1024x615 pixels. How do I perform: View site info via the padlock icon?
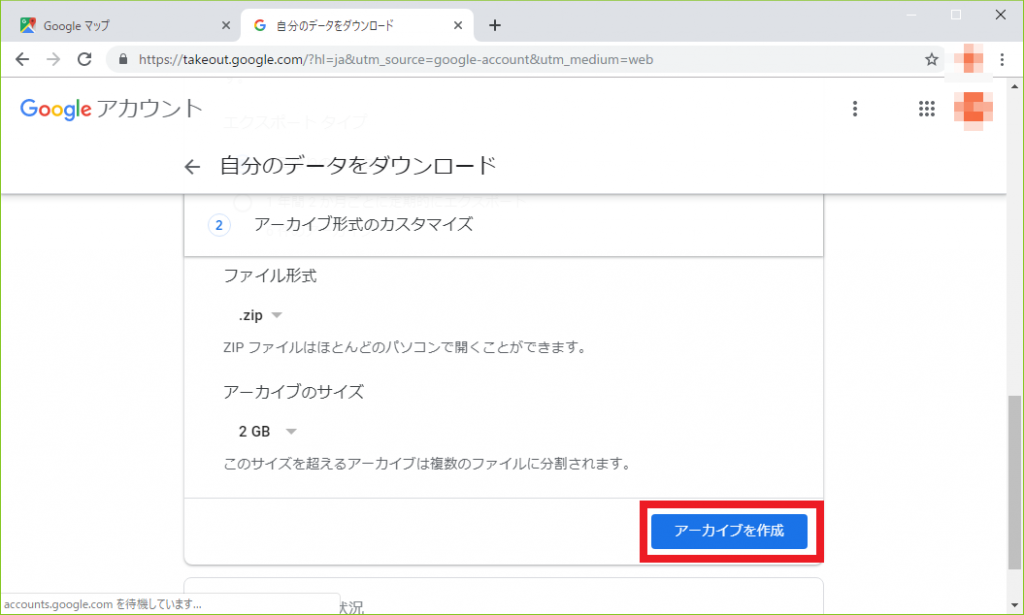point(124,60)
